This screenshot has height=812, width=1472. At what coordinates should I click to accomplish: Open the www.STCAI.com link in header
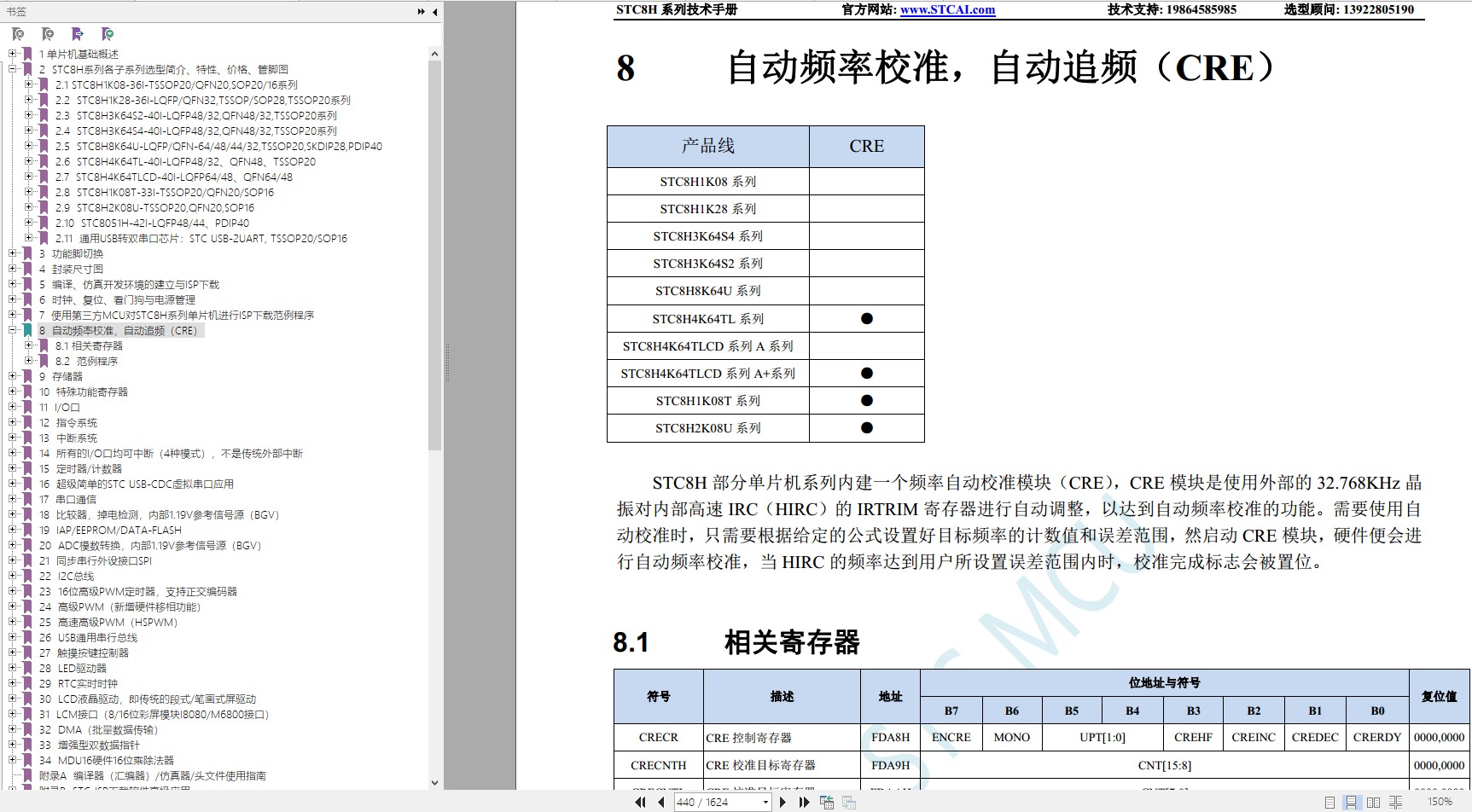947,9
